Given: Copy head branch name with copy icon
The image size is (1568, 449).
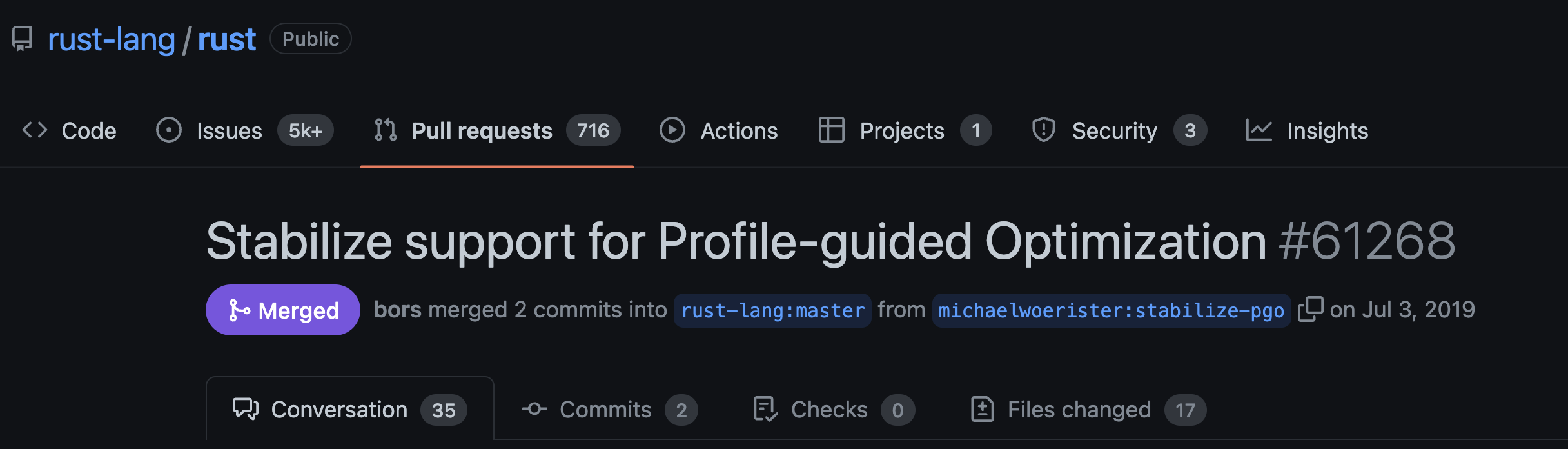Looking at the screenshot, I should click(x=1310, y=310).
